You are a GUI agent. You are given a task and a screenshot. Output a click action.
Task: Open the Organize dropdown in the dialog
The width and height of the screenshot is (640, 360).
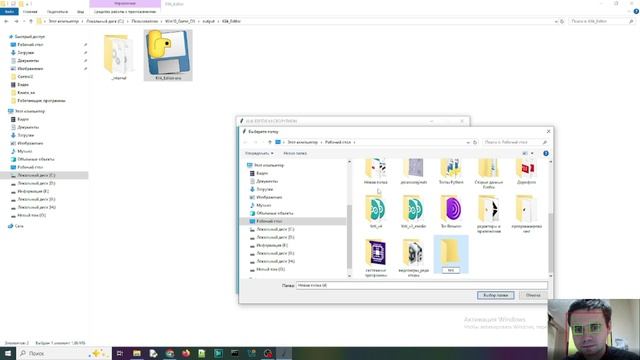[x=259, y=153]
